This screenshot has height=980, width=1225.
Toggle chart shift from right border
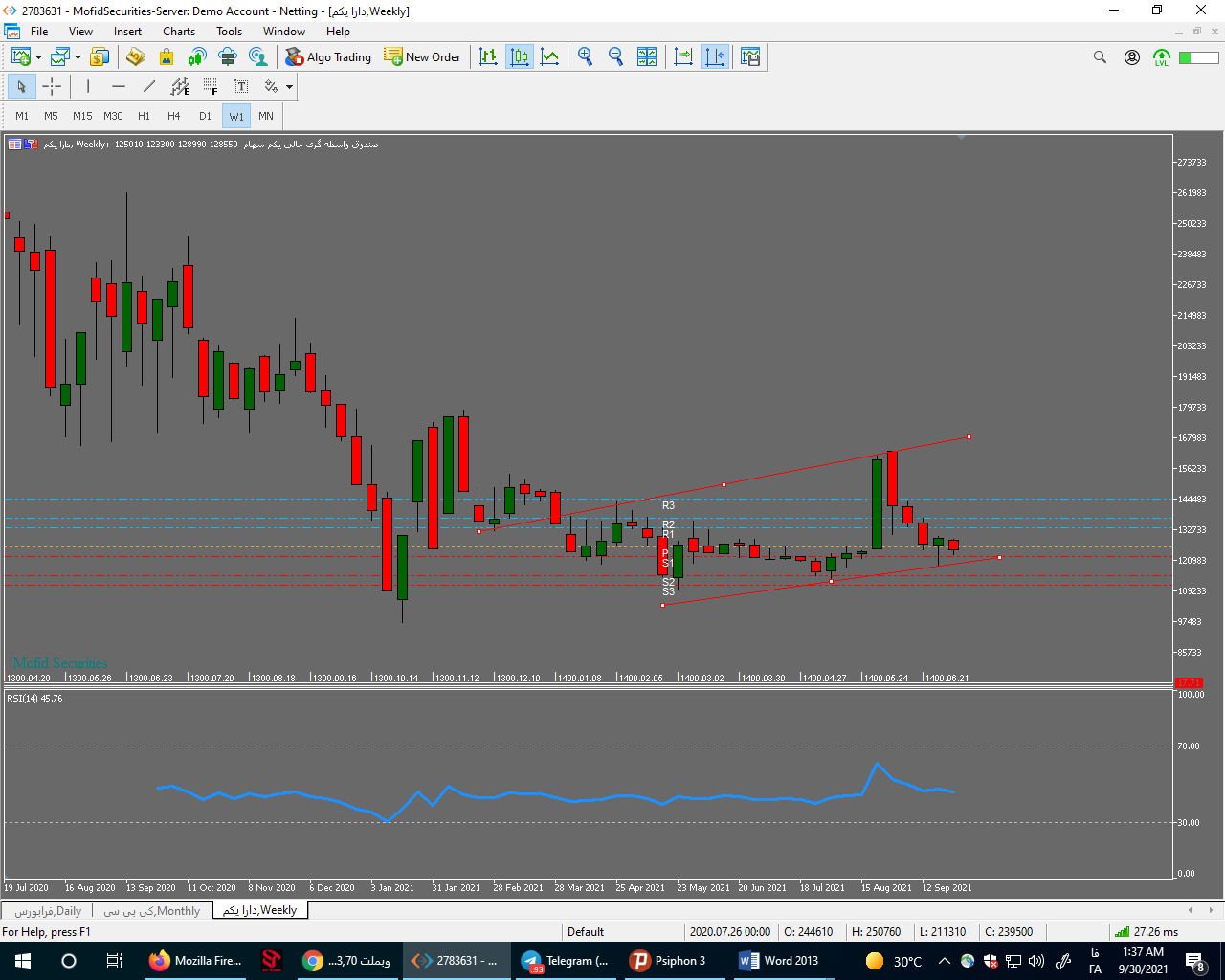point(714,57)
